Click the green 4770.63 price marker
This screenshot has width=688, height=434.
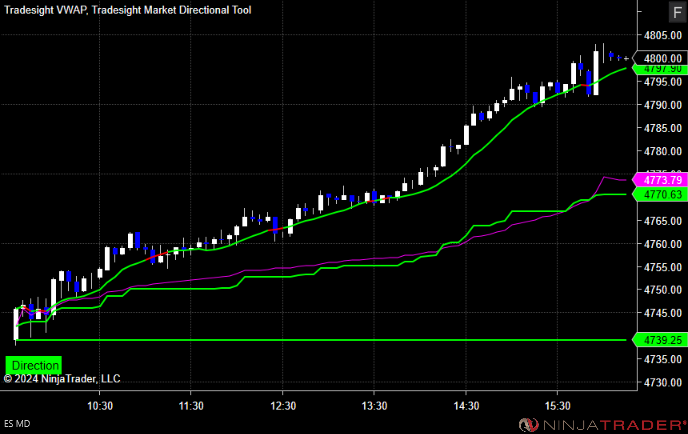point(660,194)
